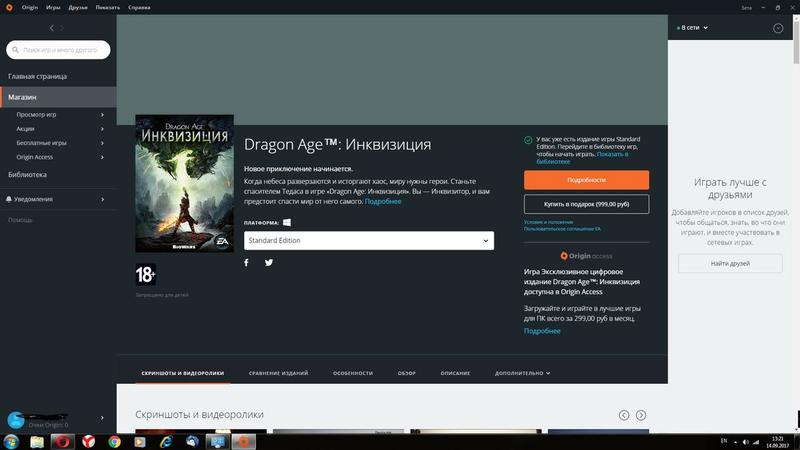This screenshot has height=450, width=800.
Task: Open the В сети status dropdown
Action: pos(692,28)
